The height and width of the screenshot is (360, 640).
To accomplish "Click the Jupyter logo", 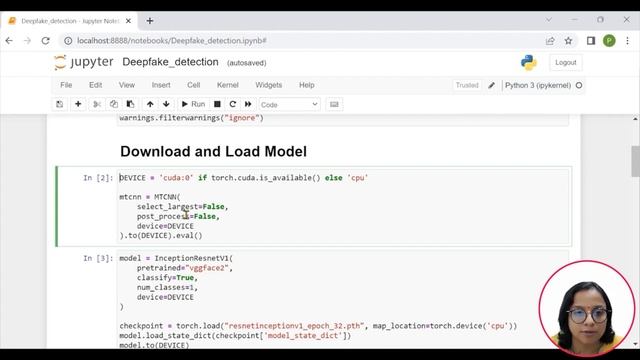I will coord(84,62).
